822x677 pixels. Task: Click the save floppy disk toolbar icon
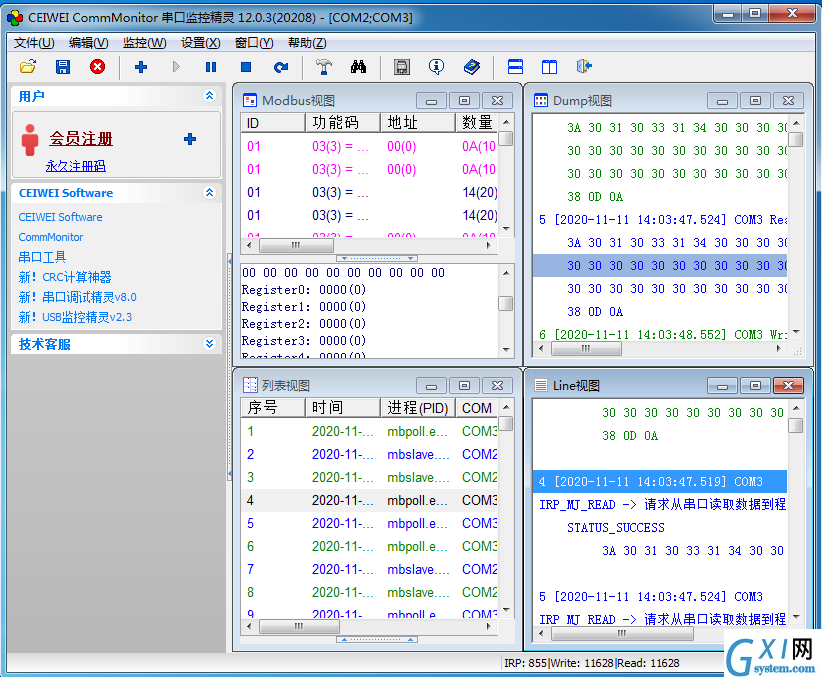(x=63, y=67)
